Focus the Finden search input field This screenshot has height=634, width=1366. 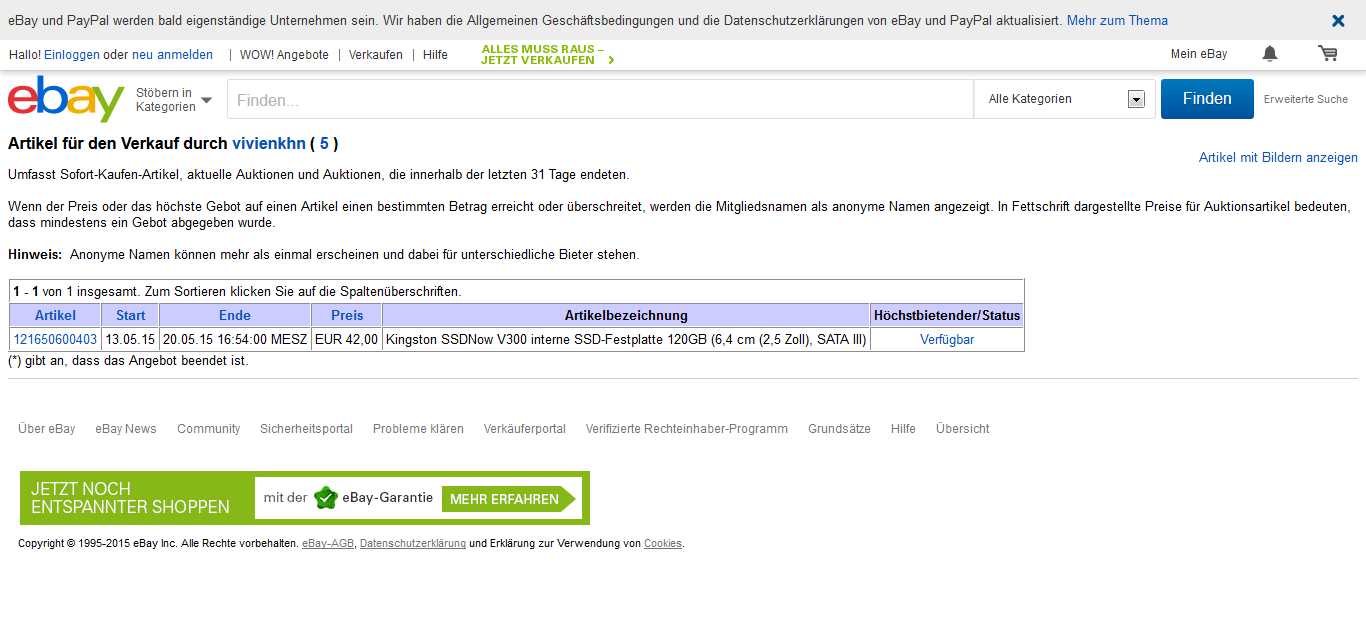pos(600,100)
